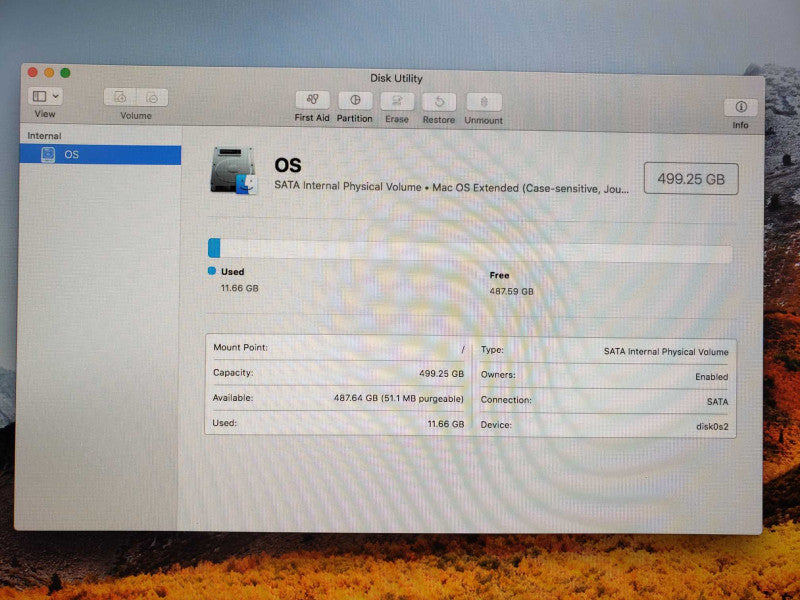Click the Connection SATA row
Screen dimensions: 800x600
click(x=605, y=401)
